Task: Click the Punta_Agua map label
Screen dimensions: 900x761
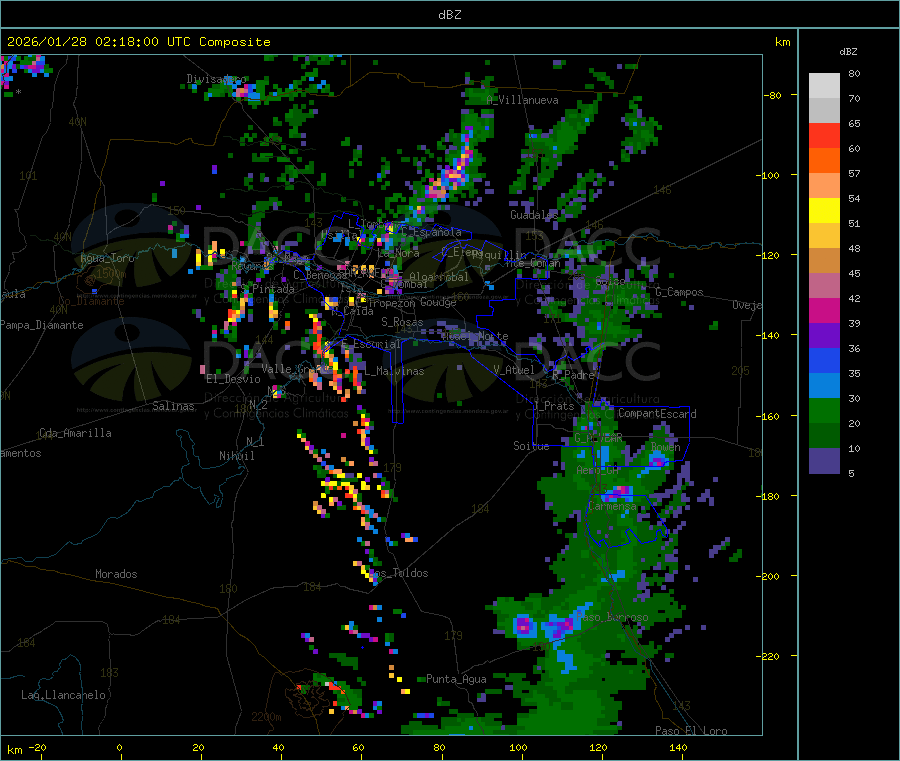Action: tap(456, 679)
